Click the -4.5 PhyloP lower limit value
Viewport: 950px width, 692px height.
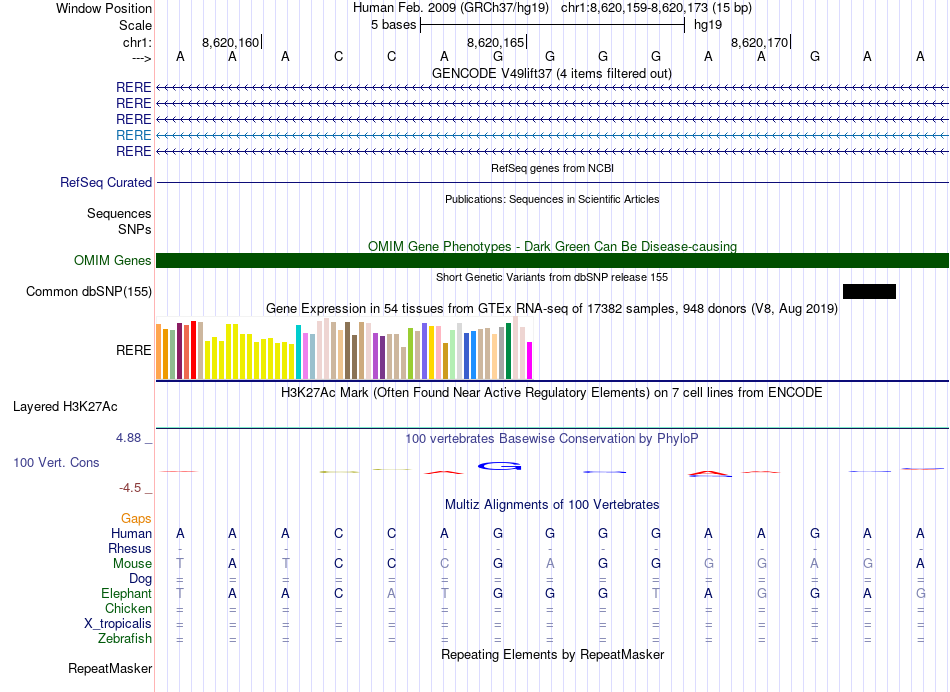[130, 488]
